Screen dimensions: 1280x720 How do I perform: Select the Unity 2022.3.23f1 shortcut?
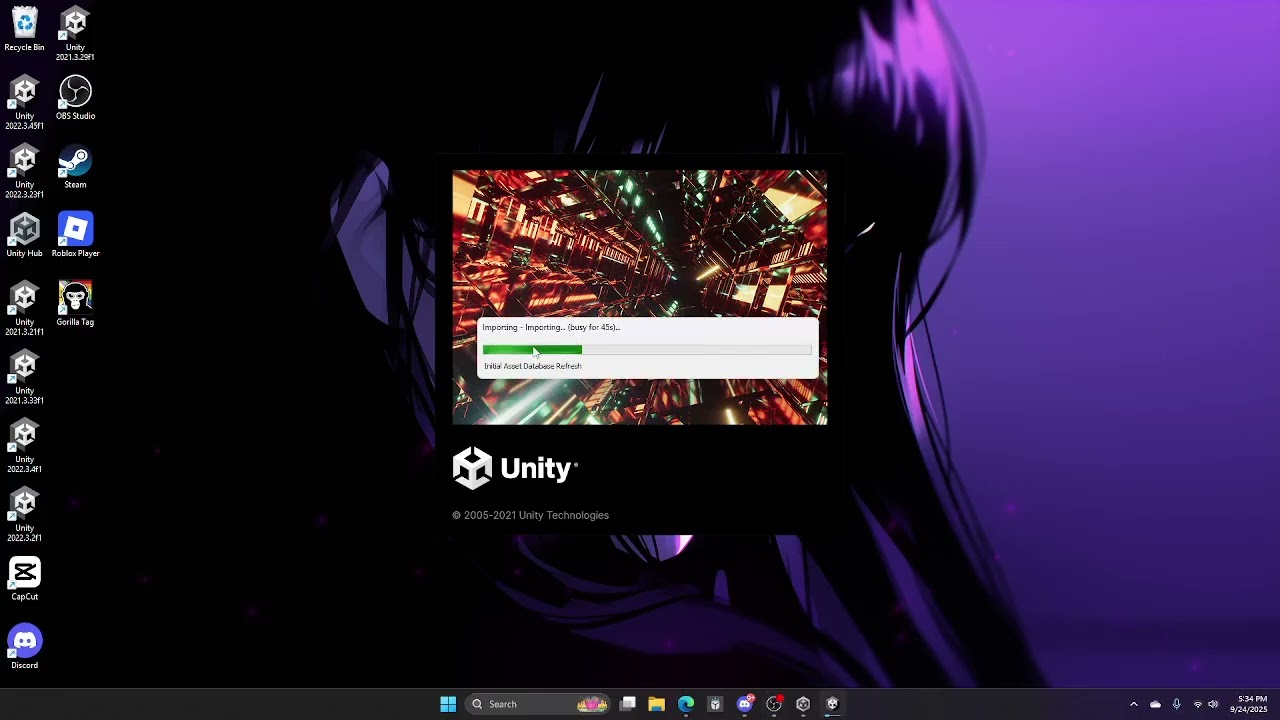tap(24, 172)
